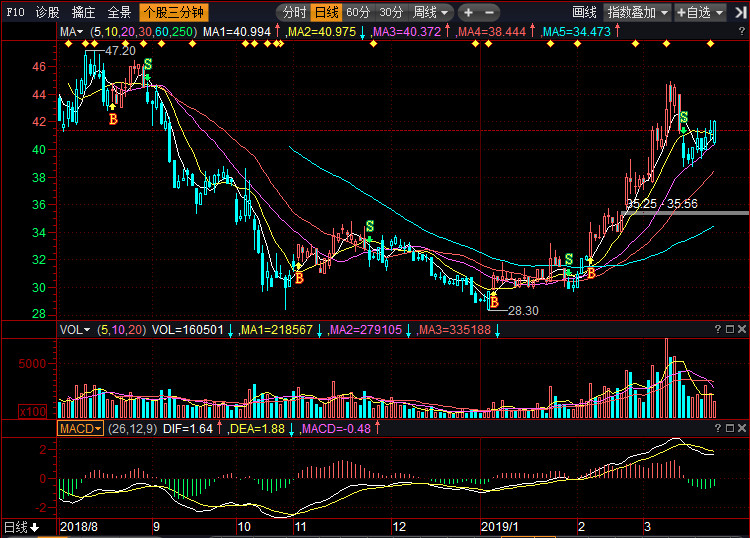Close the VOL indicator panel
The width and height of the screenshot is (750, 538).
coord(742,329)
